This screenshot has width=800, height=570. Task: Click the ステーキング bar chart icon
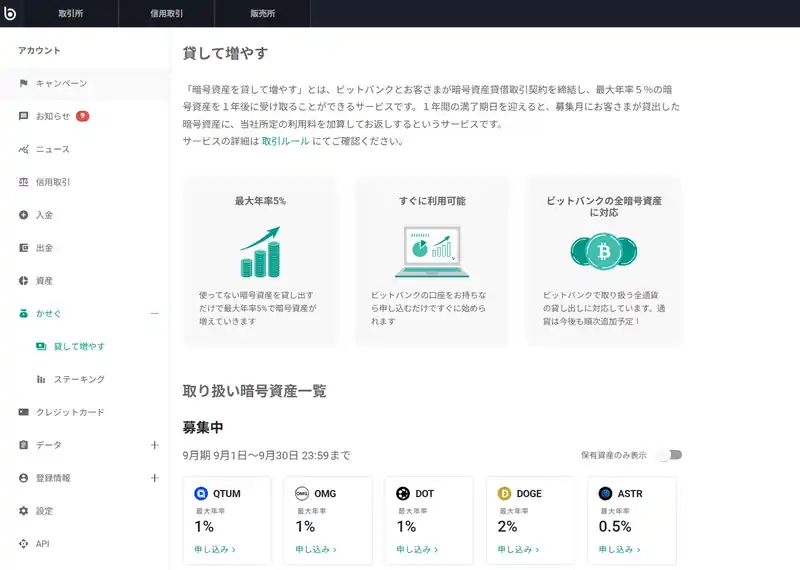(x=41, y=379)
